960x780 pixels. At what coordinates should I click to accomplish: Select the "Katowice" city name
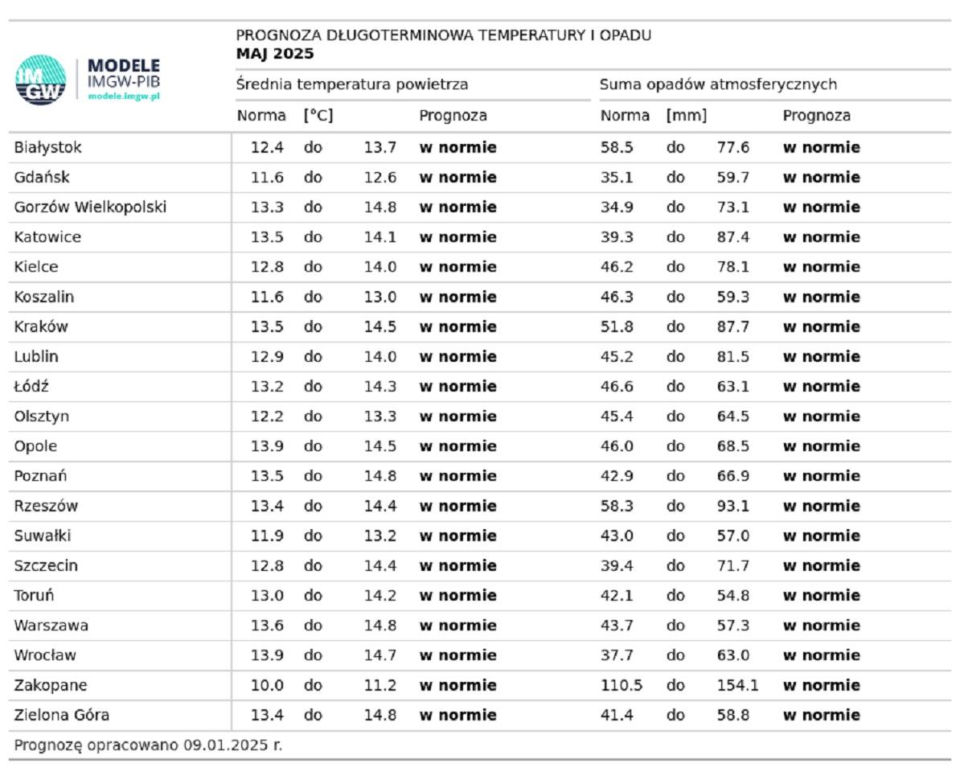(48, 237)
